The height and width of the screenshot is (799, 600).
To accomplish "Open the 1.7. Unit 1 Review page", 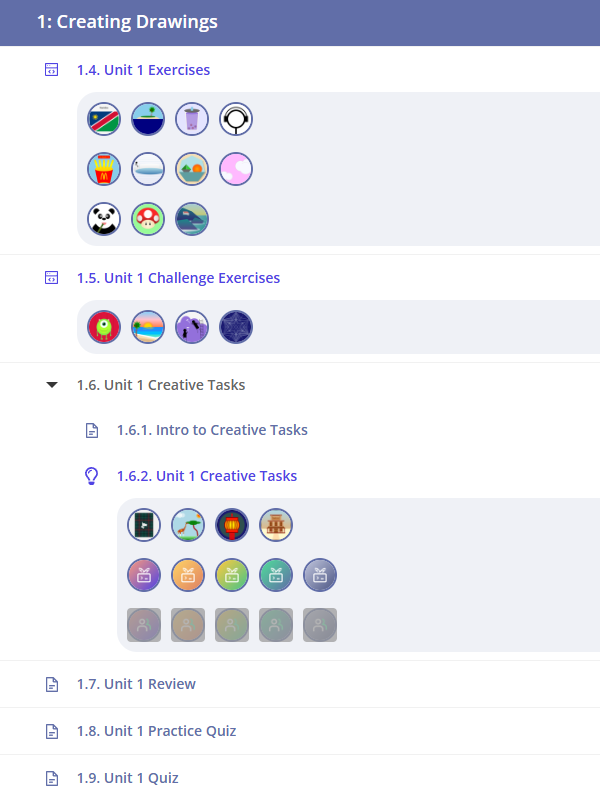I will click(x=136, y=684).
